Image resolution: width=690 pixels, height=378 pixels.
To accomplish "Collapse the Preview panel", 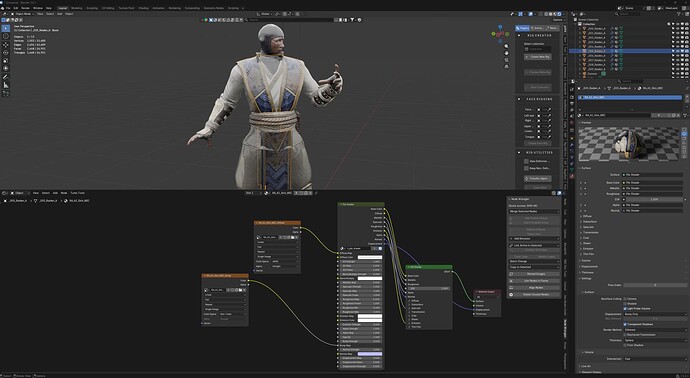I will 587,123.
